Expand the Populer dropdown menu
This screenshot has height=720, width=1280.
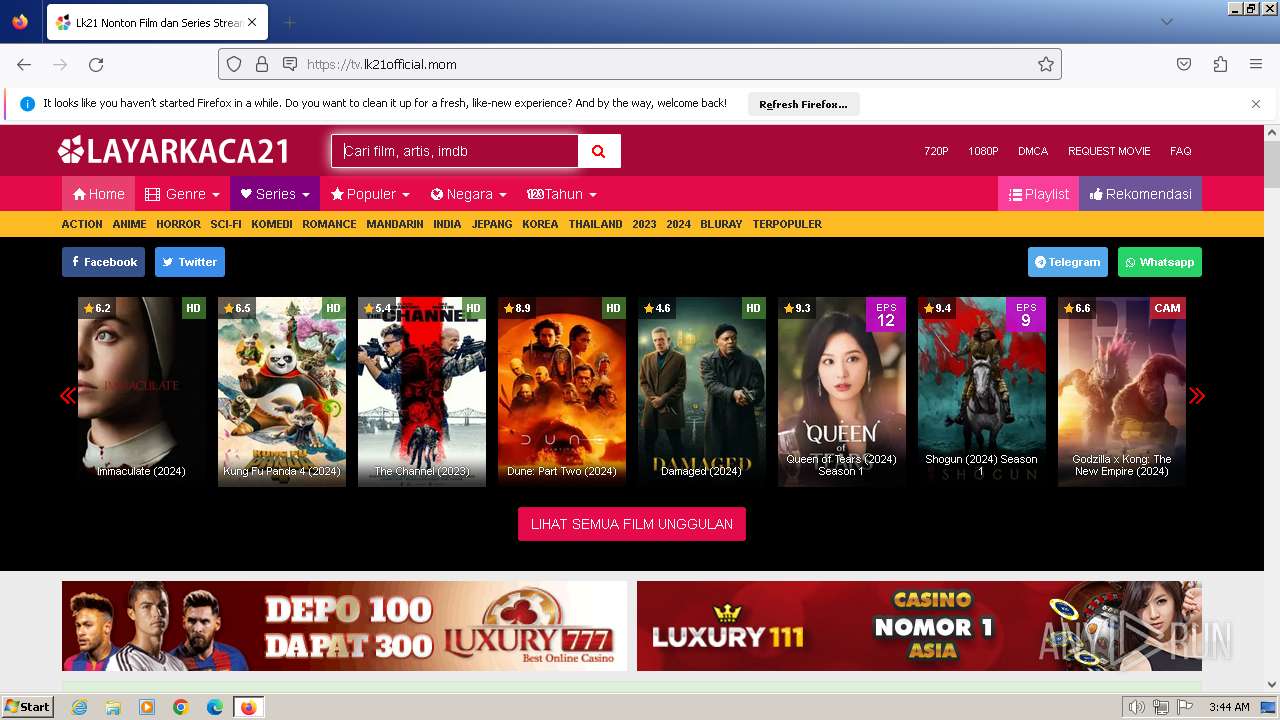point(370,194)
